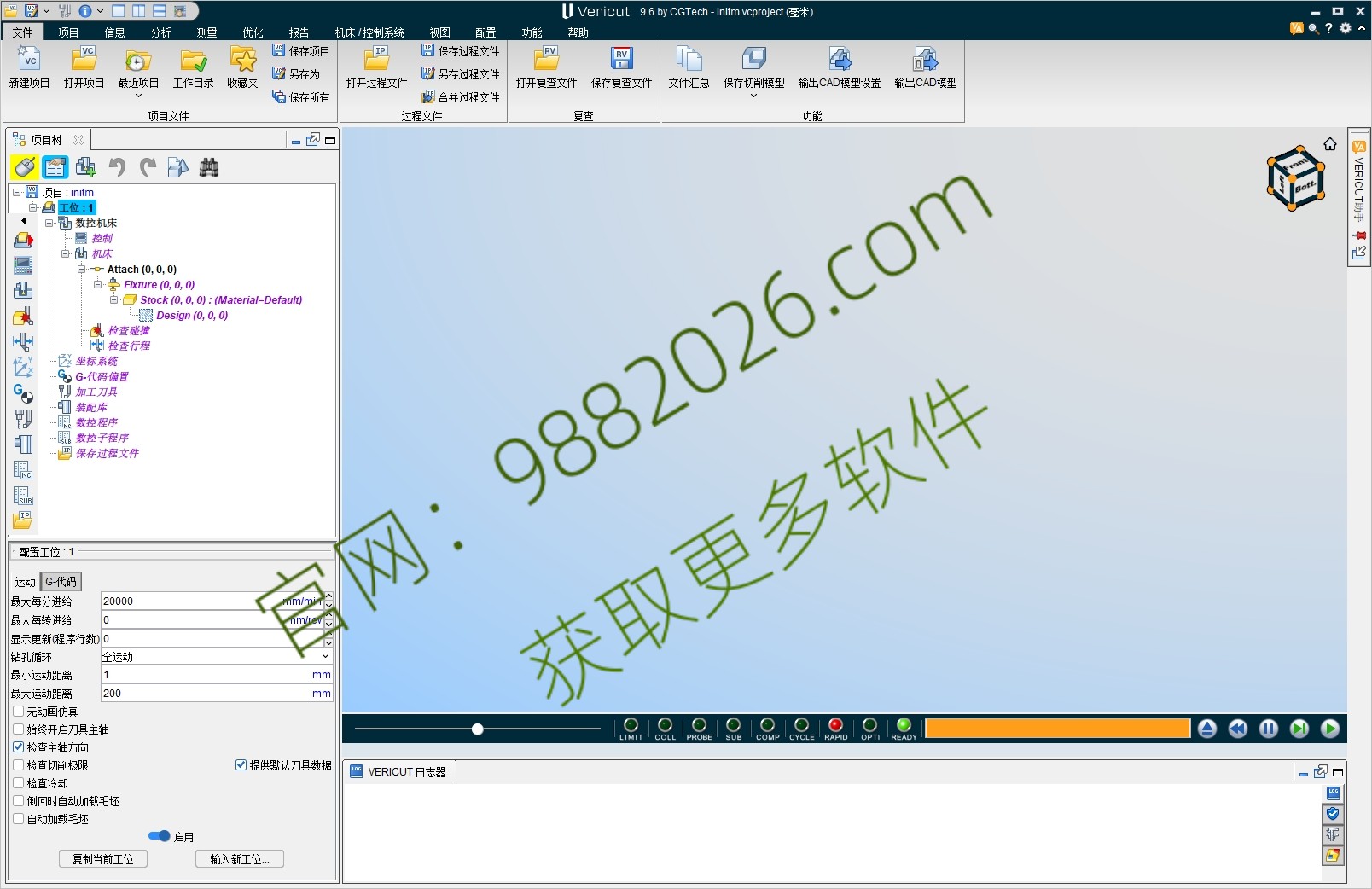Click the 复制当前工位 button
The height and width of the screenshot is (889, 1372).
click(103, 859)
